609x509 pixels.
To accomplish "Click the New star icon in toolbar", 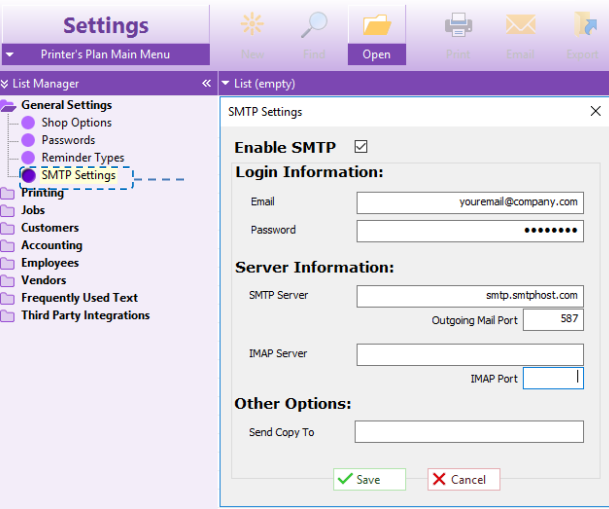I will 252,24.
